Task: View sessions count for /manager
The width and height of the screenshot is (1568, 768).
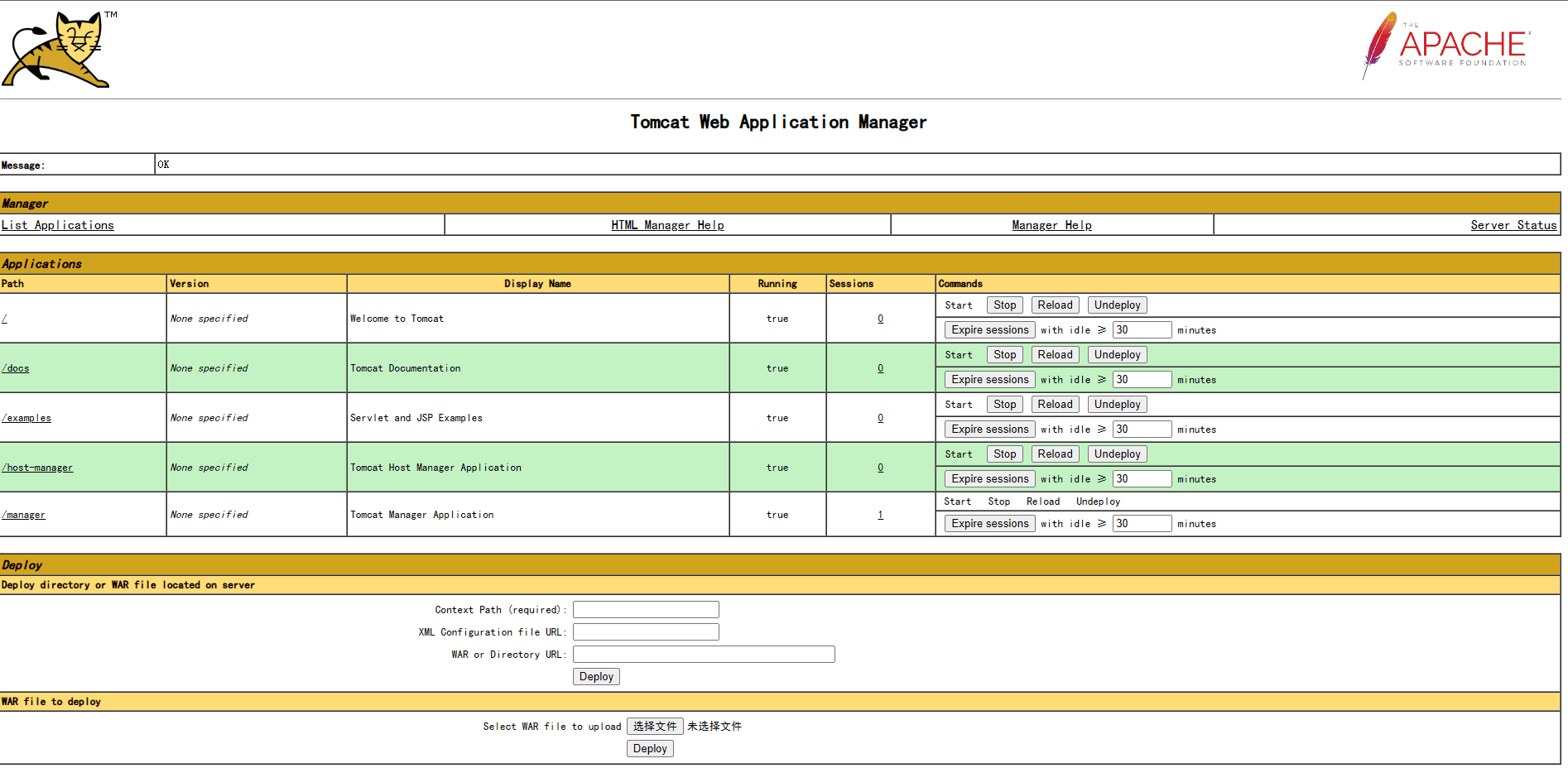Action: click(880, 515)
